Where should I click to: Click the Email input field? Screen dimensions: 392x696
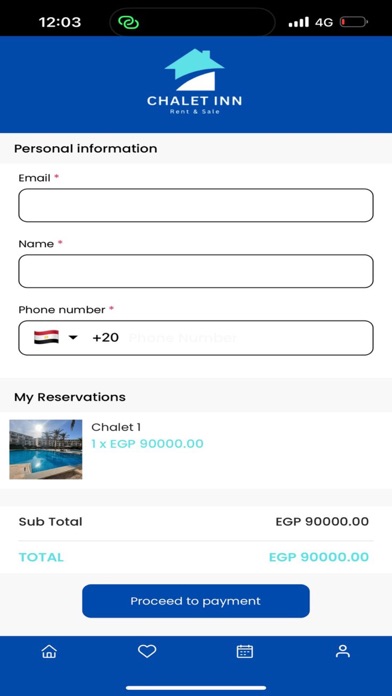tap(196, 205)
